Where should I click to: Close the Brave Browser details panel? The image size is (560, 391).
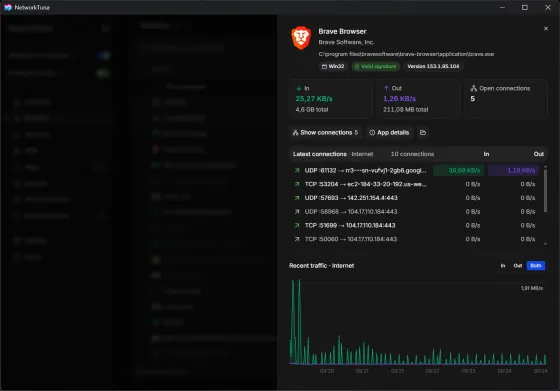pyautogui.click(x=545, y=29)
